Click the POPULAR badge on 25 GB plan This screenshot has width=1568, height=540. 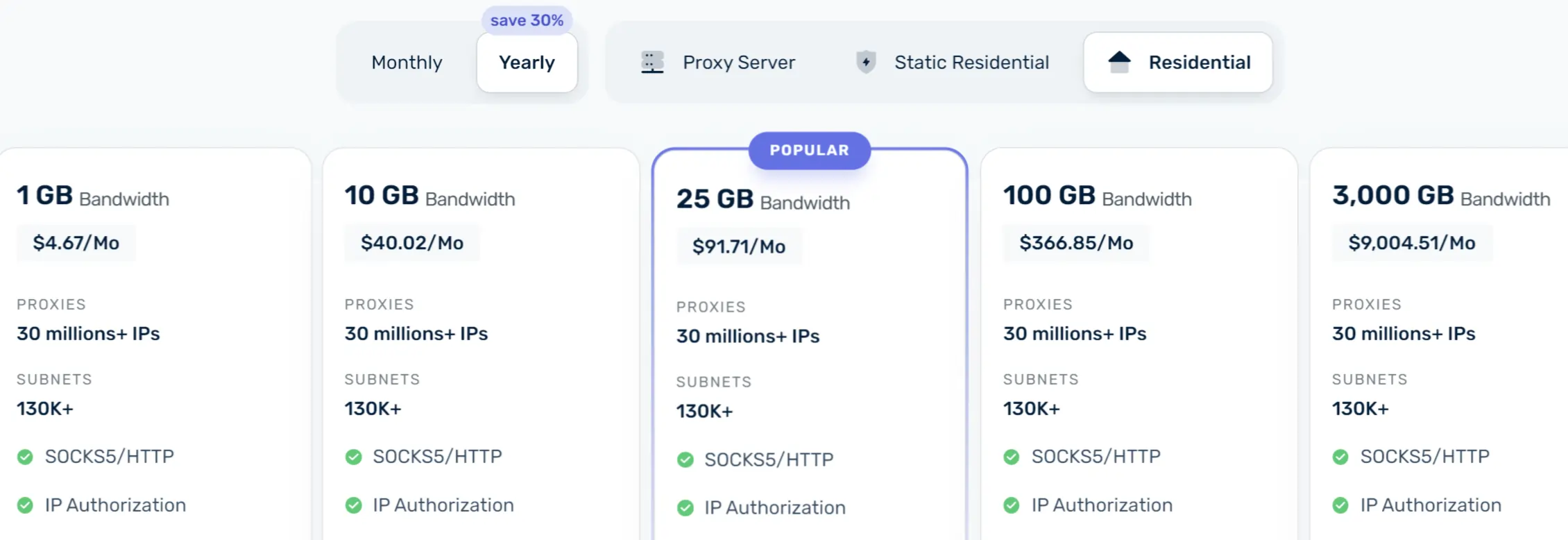coord(810,151)
